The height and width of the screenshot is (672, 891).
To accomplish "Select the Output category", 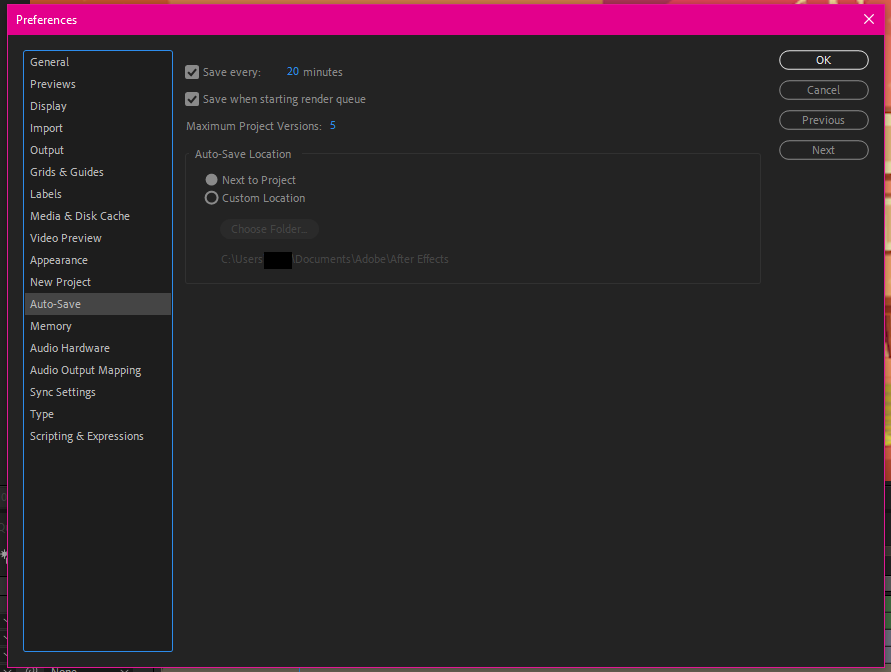I will coord(46,149).
